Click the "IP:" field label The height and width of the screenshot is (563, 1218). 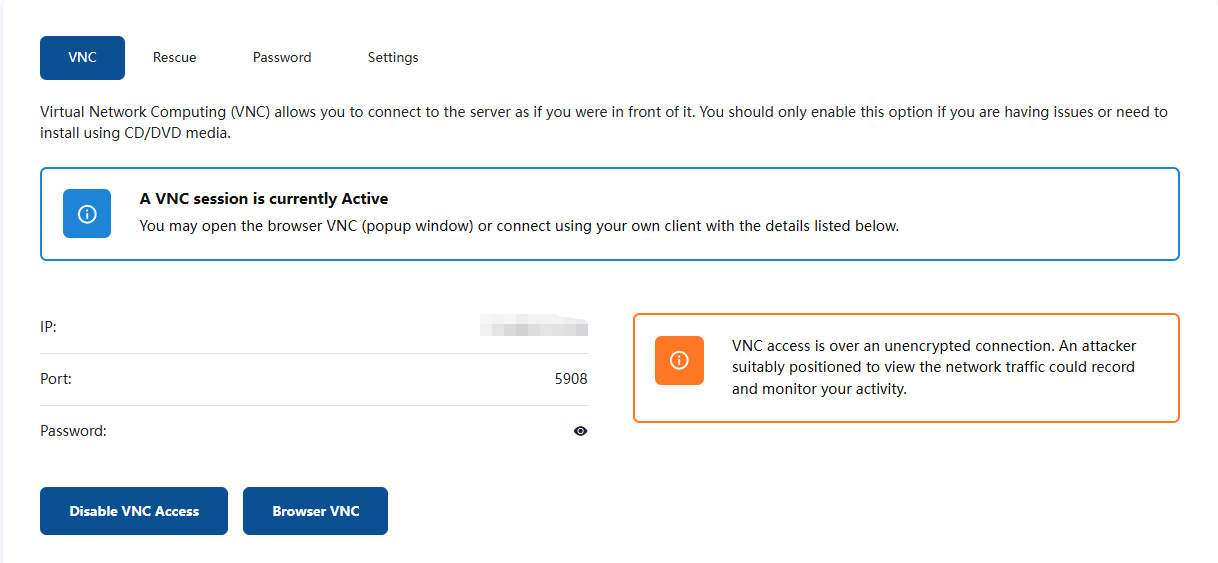49,327
